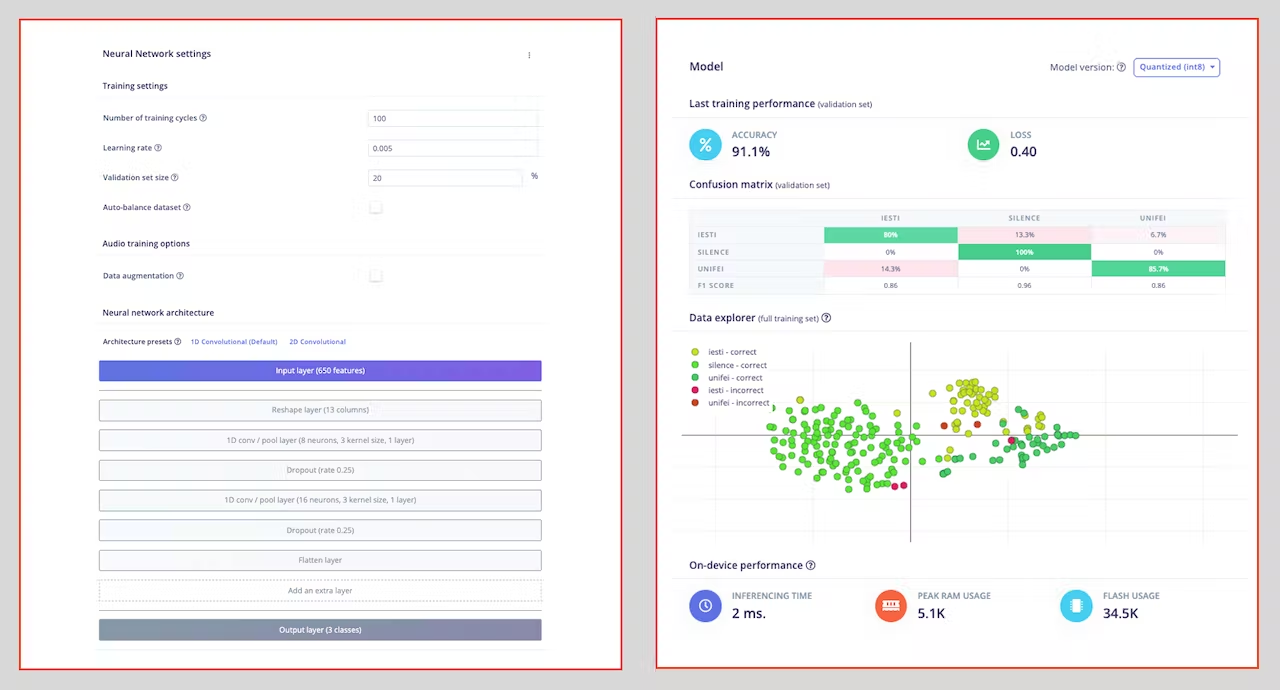Open the 16 neurons 1D conv/pool layer
This screenshot has height=690, width=1280.
[x=320, y=500]
